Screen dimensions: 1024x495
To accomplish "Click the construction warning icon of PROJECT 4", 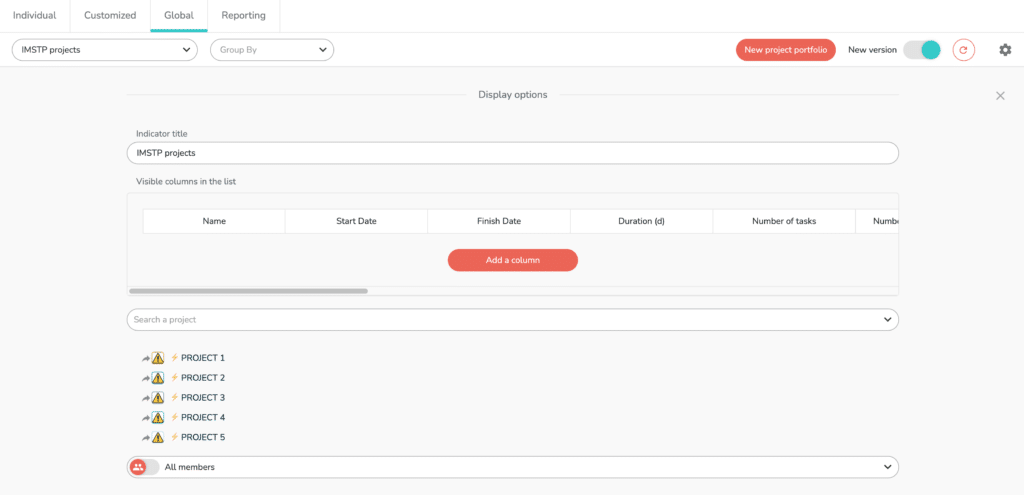I will pos(157,417).
